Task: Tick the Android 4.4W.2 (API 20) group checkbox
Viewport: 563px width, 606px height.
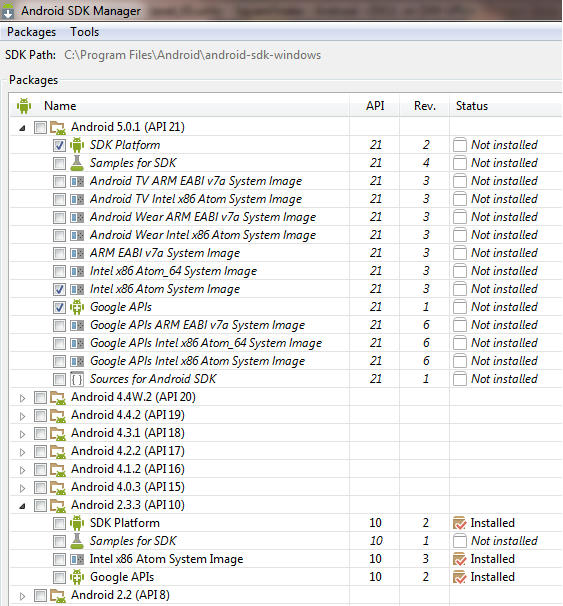Action: coord(40,397)
